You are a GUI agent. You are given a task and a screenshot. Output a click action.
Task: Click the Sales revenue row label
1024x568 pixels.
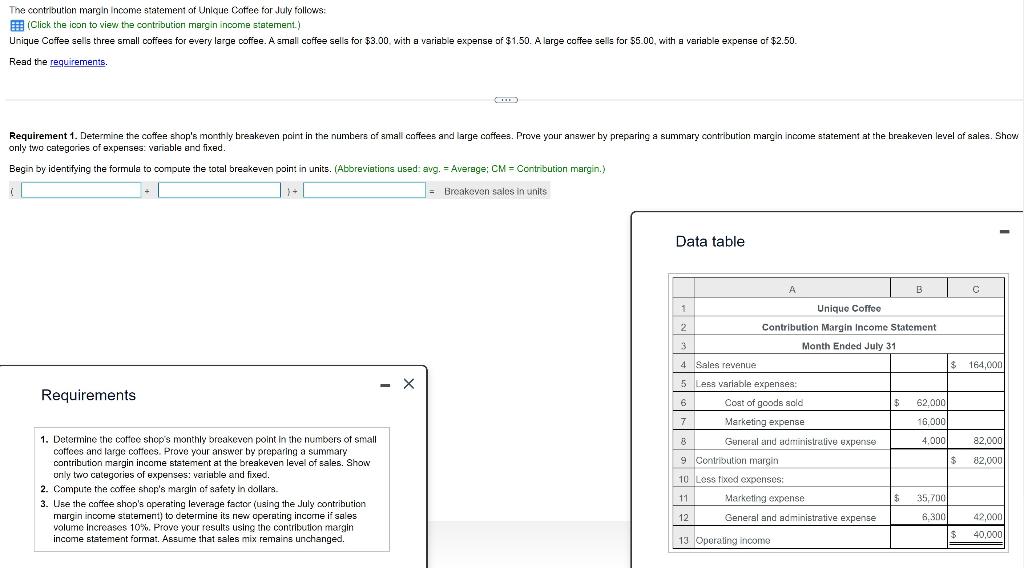[726, 365]
